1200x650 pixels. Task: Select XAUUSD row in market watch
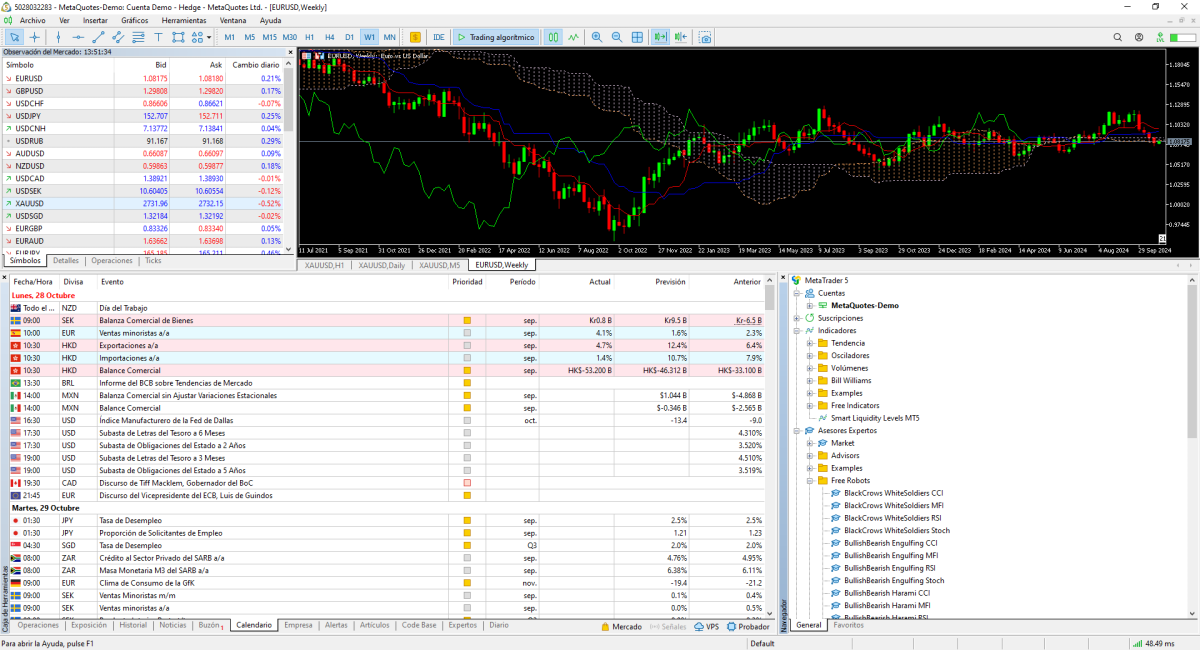30,203
